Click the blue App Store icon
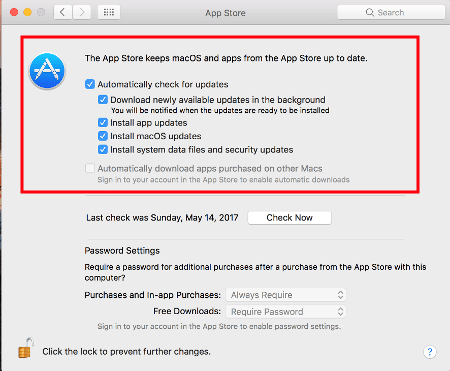 (47, 71)
